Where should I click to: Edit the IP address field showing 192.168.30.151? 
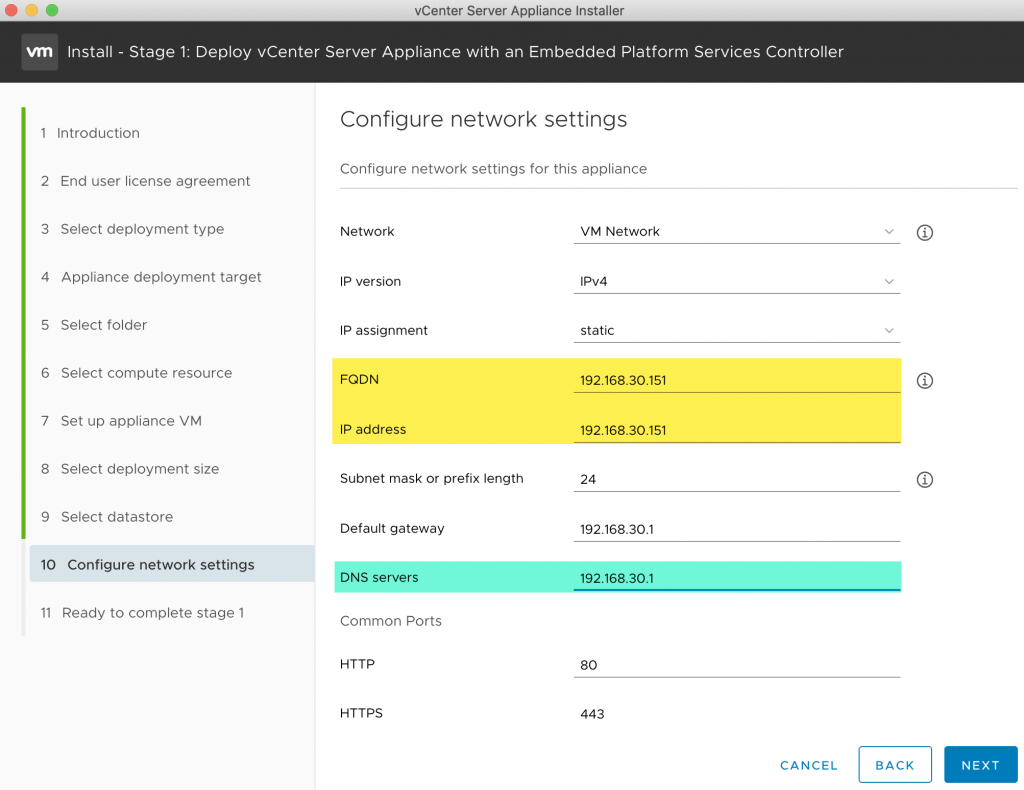737,430
